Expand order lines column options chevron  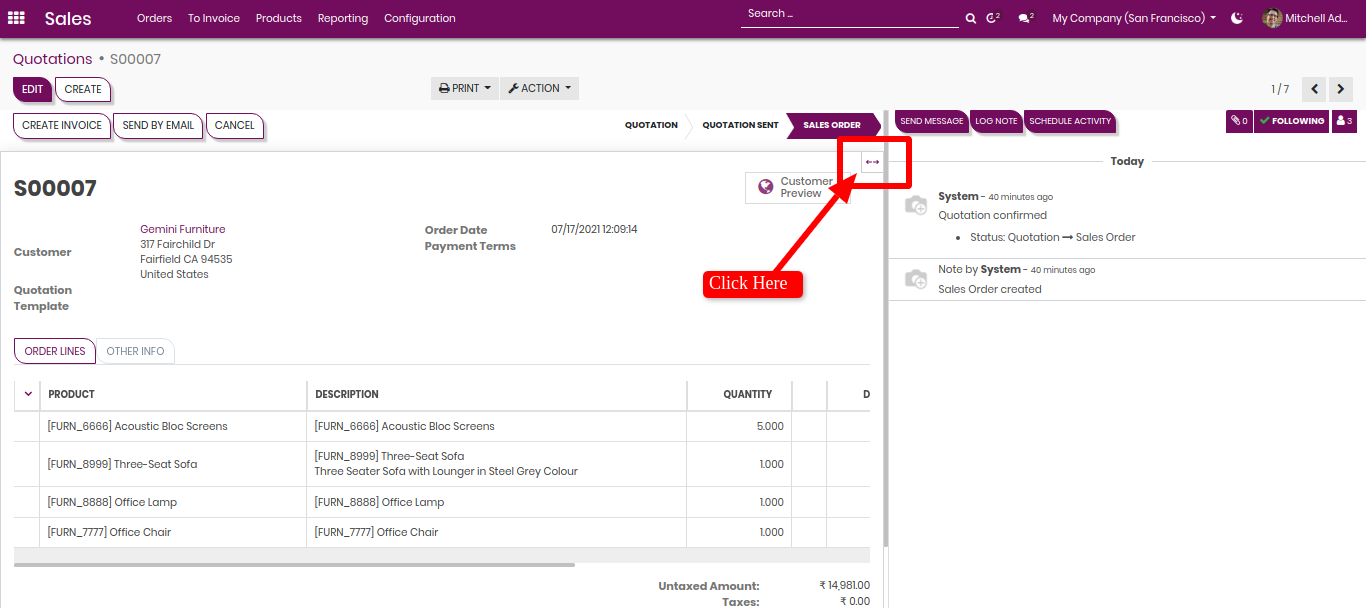click(27, 394)
